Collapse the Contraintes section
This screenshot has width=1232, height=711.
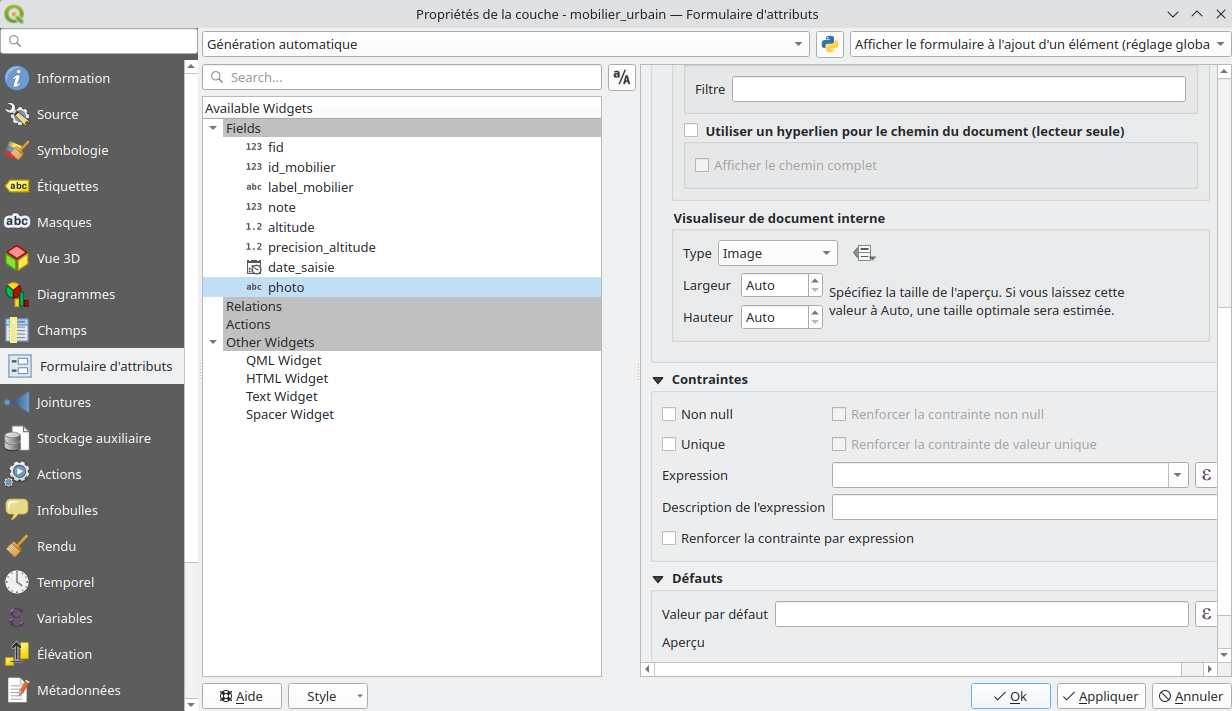click(x=658, y=380)
